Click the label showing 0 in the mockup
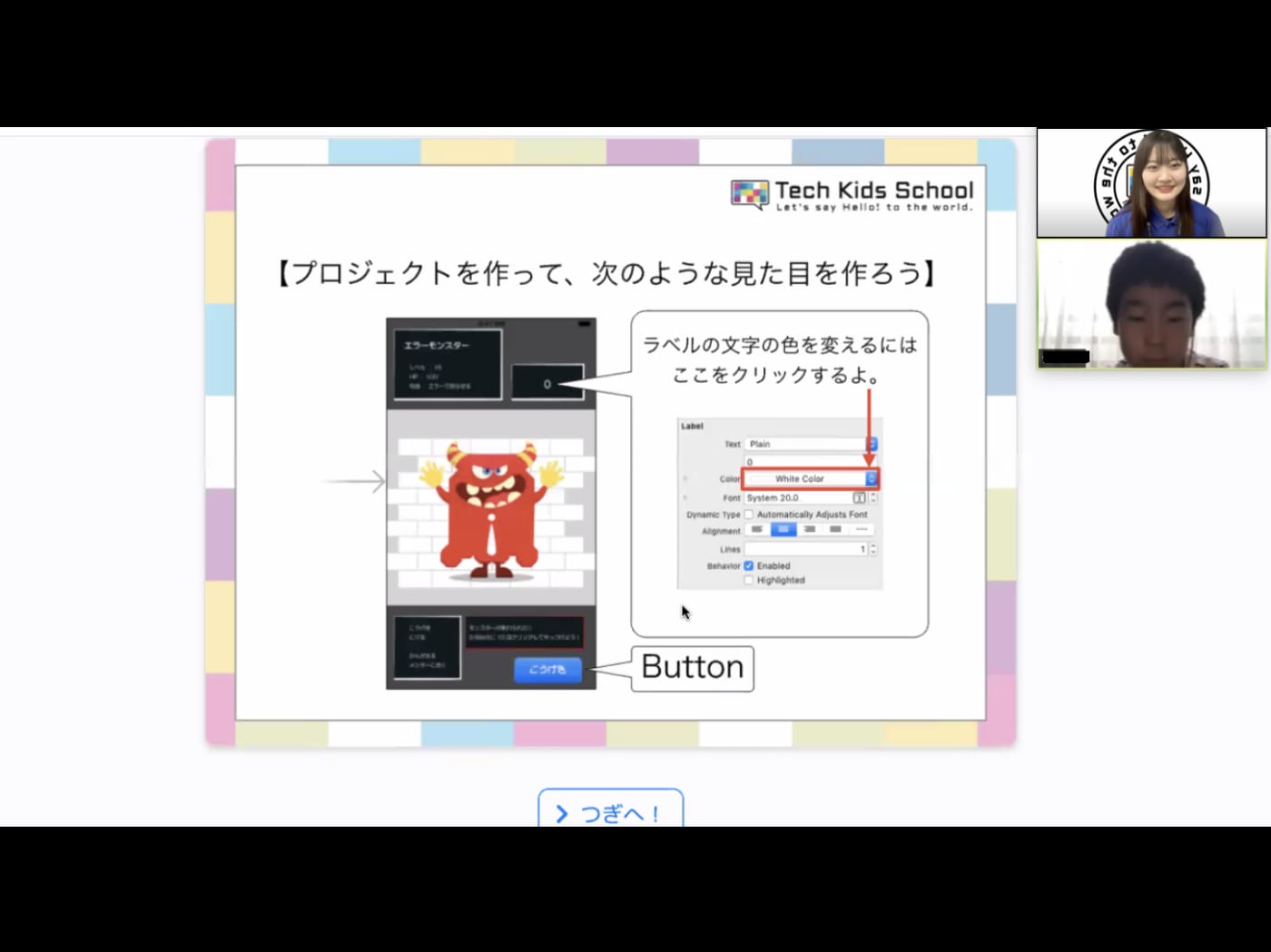This screenshot has height=952, width=1271. (547, 383)
